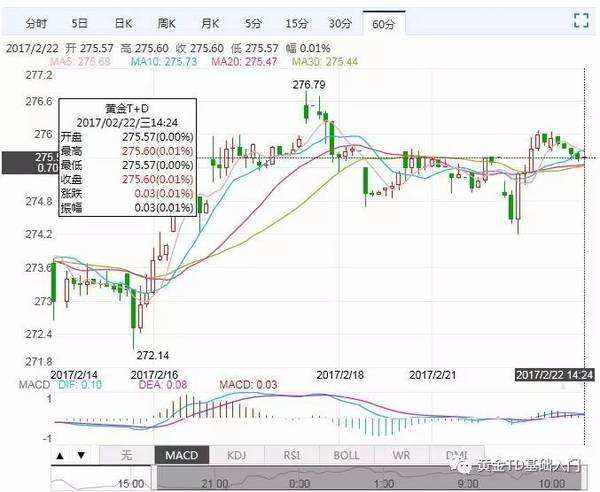
Task: Click the DEA: 0.08 value
Action: 163,384
